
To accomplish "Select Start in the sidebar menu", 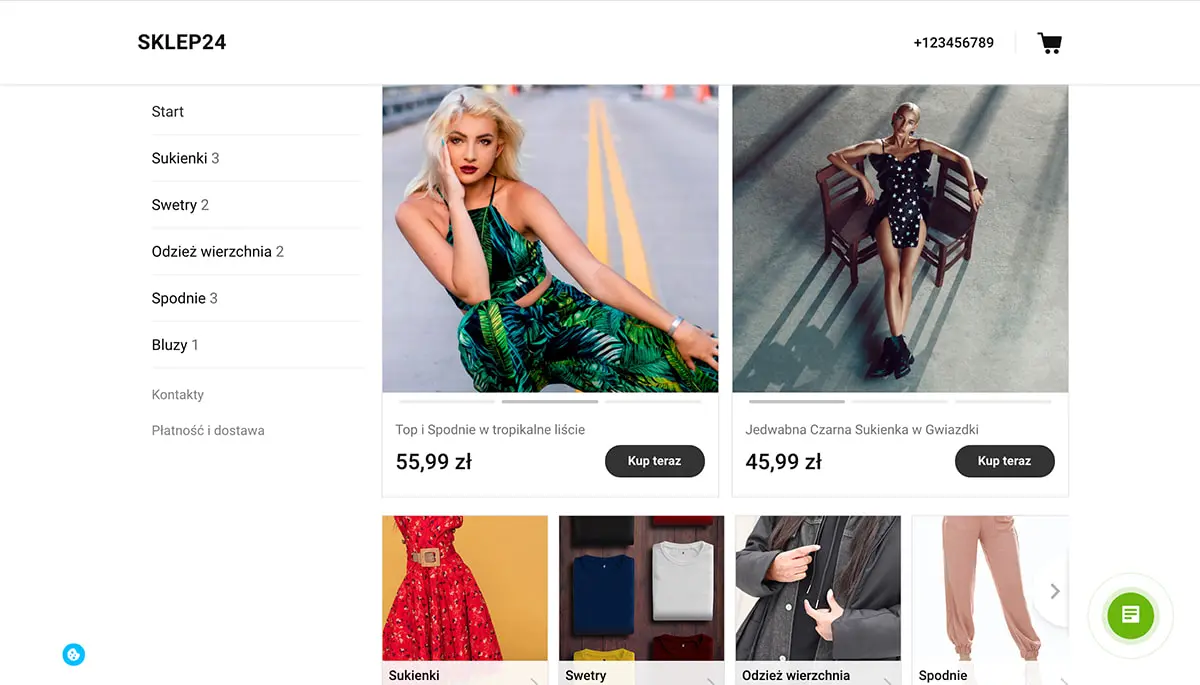I will [x=168, y=112].
